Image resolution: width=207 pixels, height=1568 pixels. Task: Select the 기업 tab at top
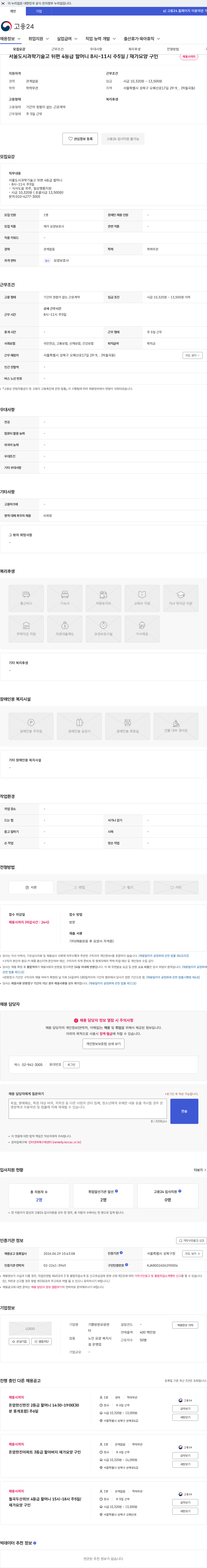pos(39,11)
